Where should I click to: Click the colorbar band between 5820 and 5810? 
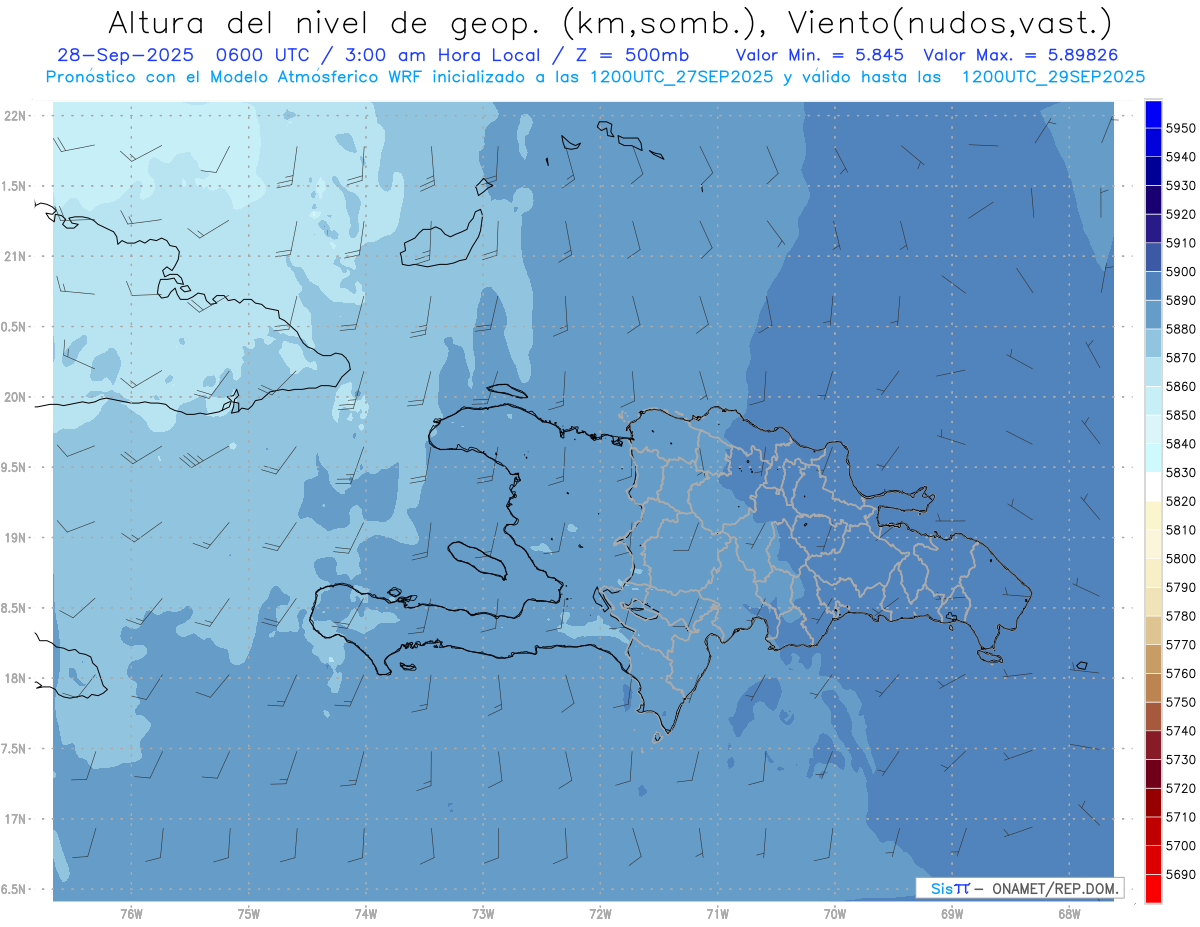[1153, 515]
